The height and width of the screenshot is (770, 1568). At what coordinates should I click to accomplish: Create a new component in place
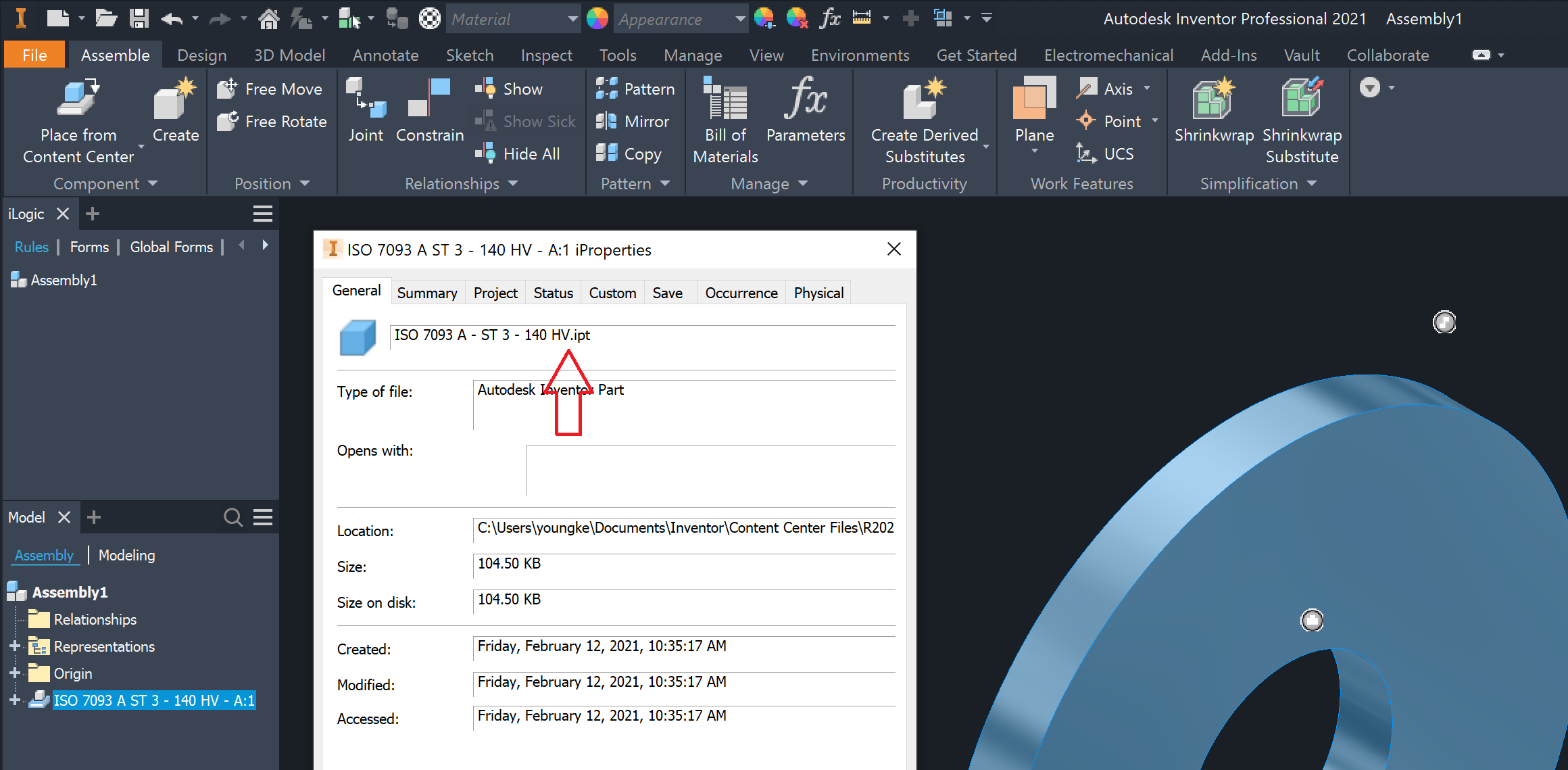[176, 110]
